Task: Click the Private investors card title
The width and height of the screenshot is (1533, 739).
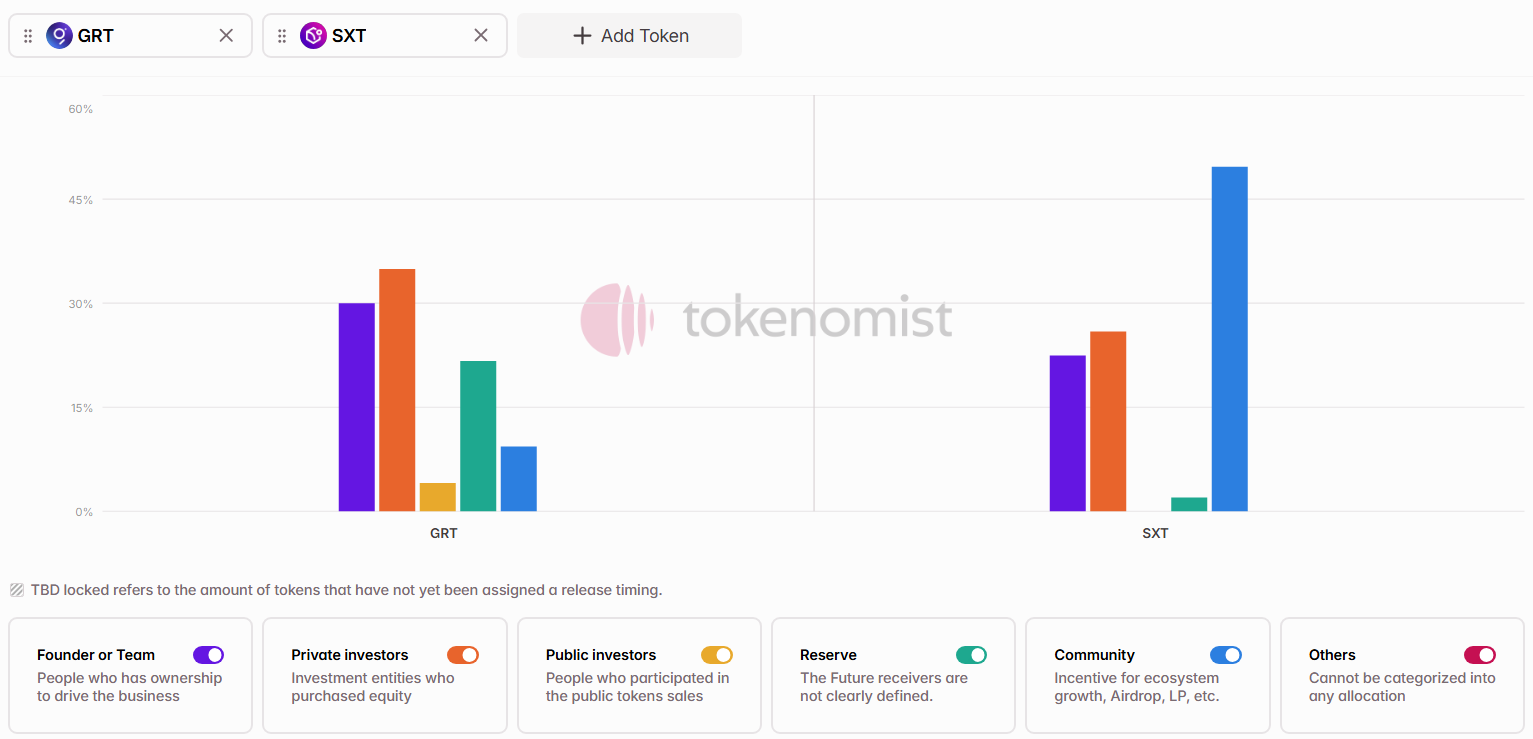Action: tap(350, 655)
